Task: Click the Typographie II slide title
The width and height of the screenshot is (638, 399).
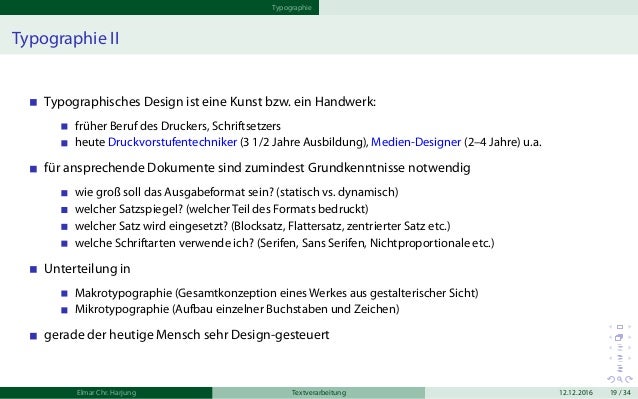Action: coord(66,39)
